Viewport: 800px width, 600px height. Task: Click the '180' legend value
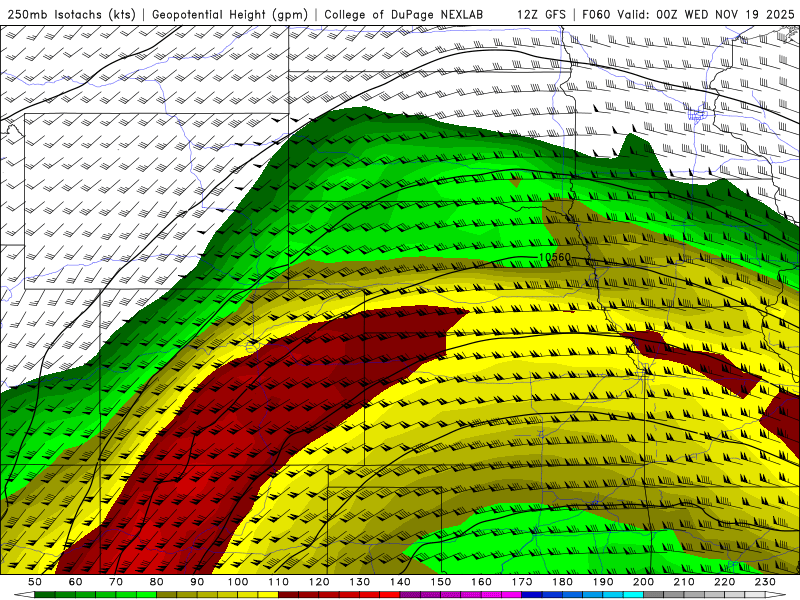[x=562, y=582]
